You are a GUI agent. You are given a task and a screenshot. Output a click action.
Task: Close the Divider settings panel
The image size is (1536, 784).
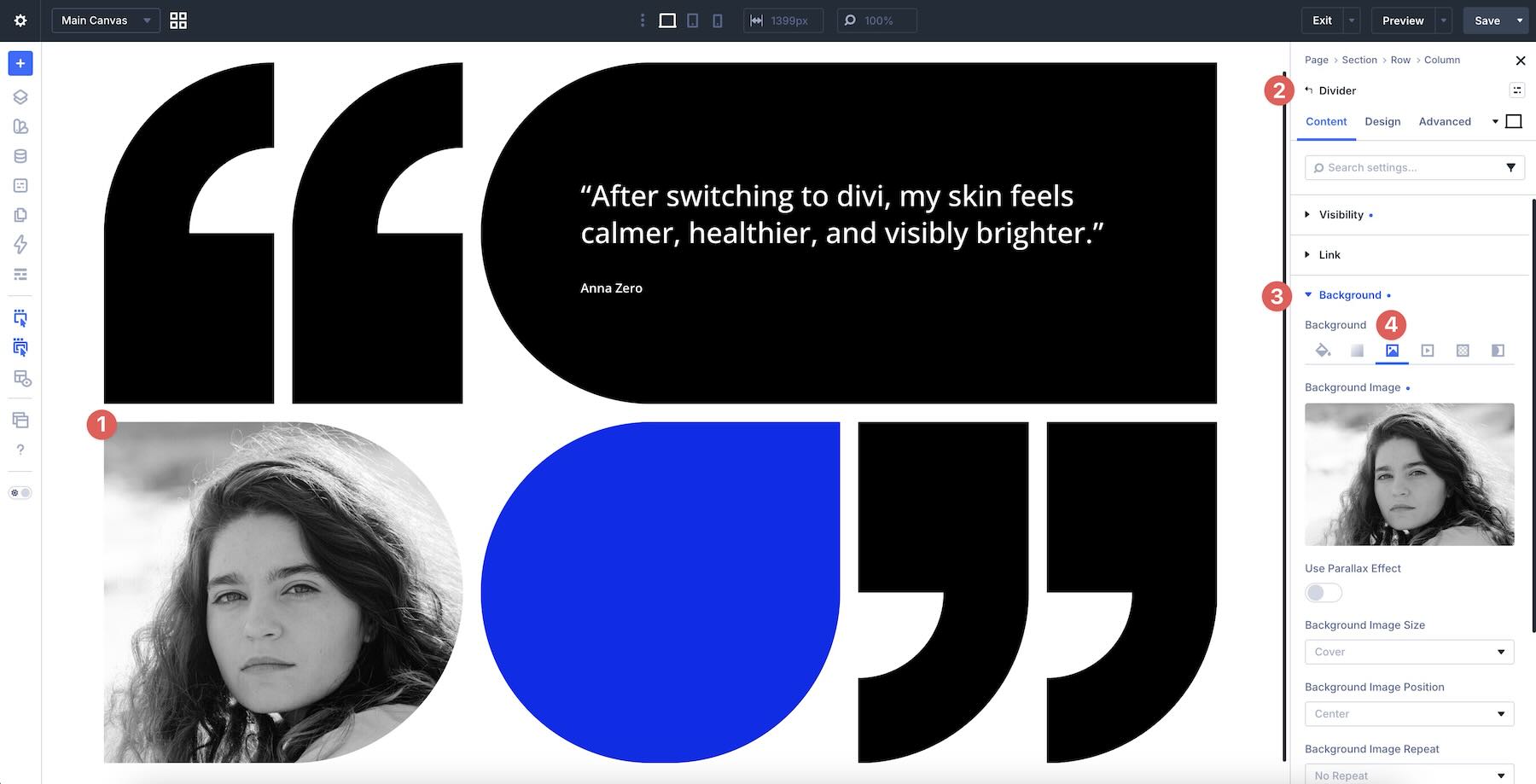1520,61
